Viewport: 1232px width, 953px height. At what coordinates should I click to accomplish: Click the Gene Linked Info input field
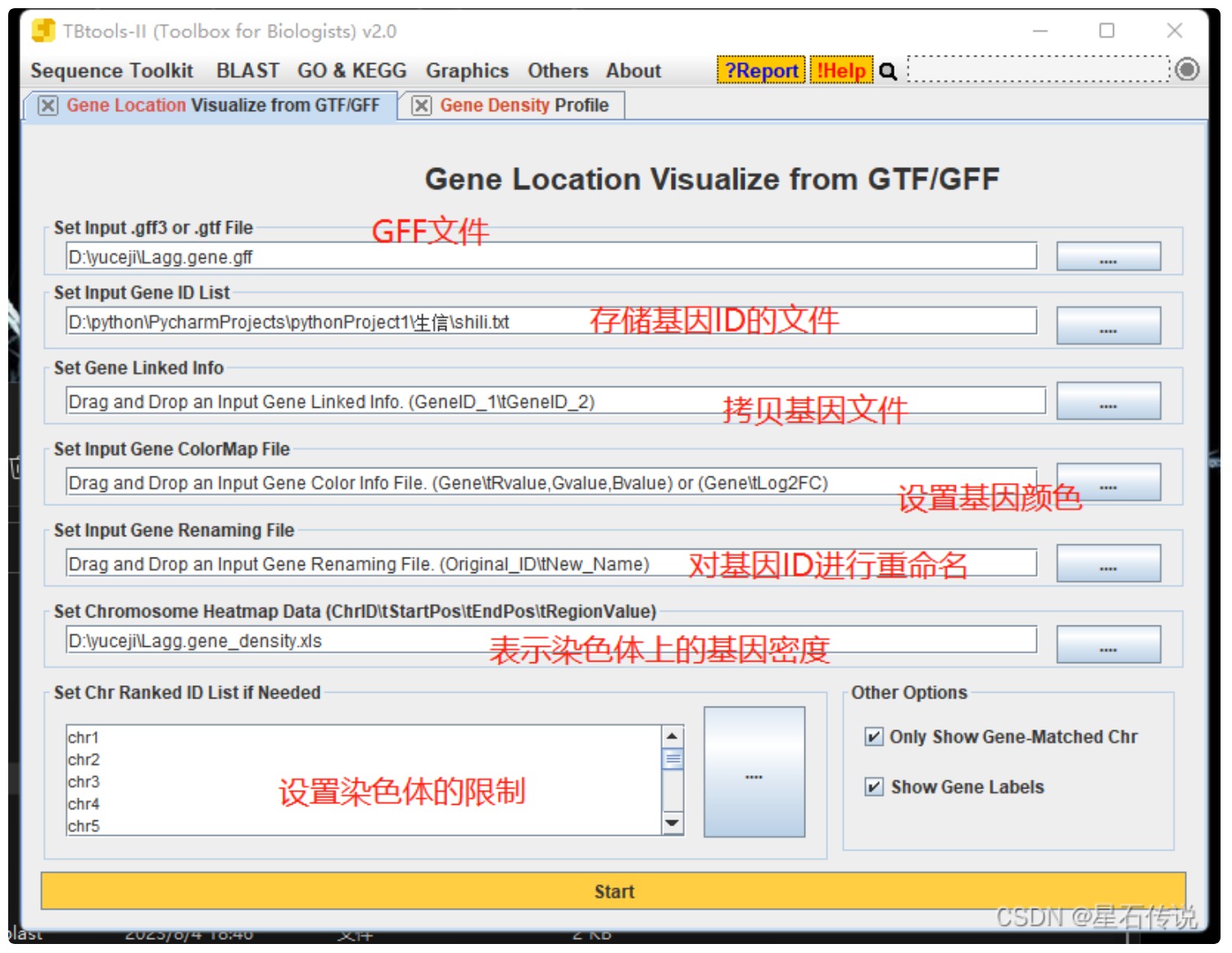555,401
